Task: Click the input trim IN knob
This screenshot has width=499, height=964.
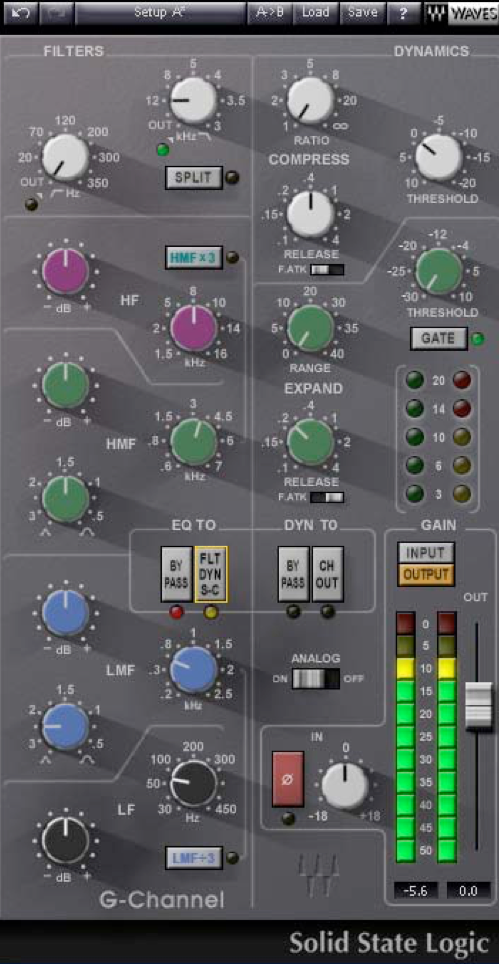Action: (345, 784)
